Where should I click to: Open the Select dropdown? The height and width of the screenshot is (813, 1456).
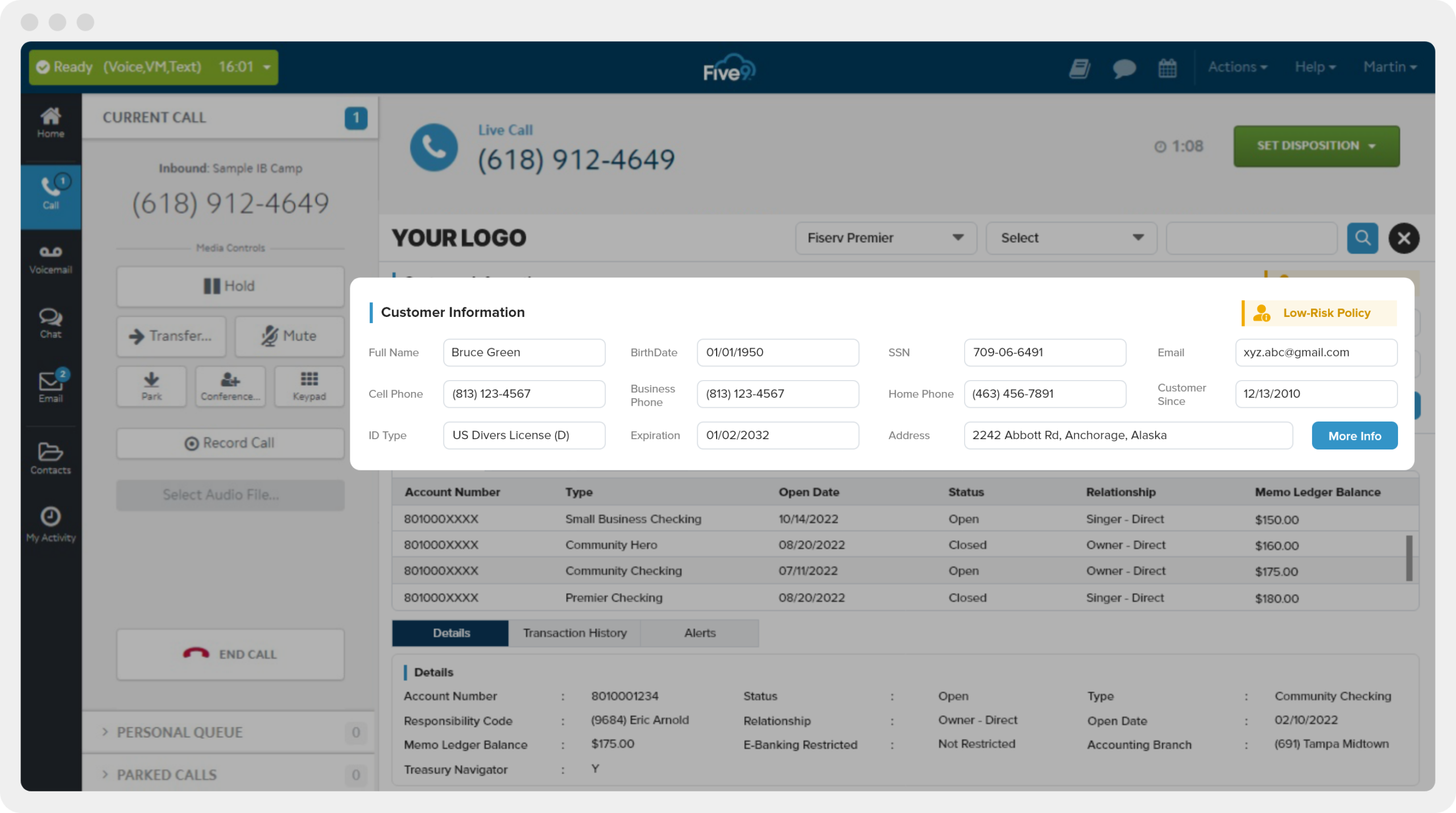(1072, 238)
